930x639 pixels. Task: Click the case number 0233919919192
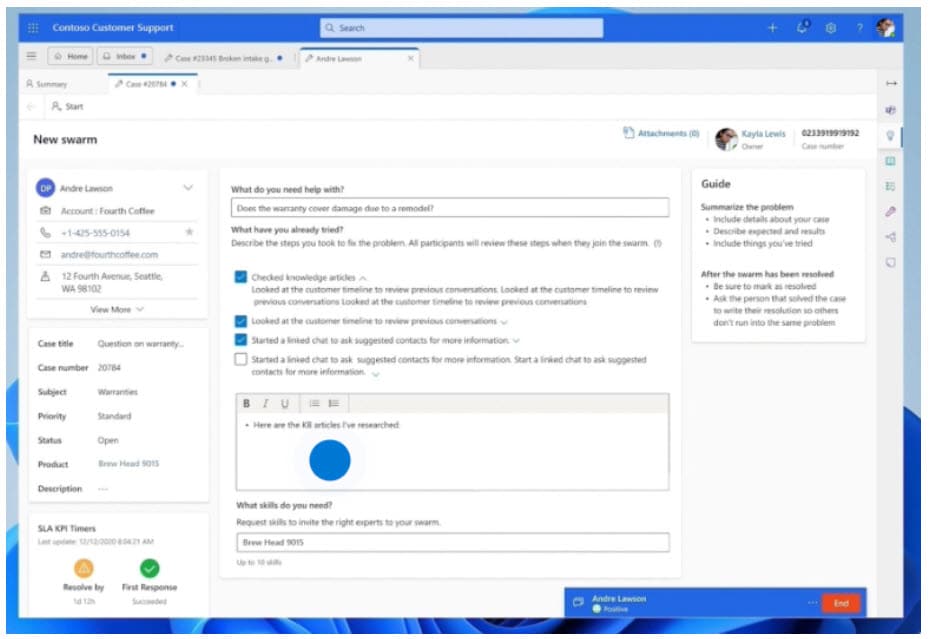830,133
